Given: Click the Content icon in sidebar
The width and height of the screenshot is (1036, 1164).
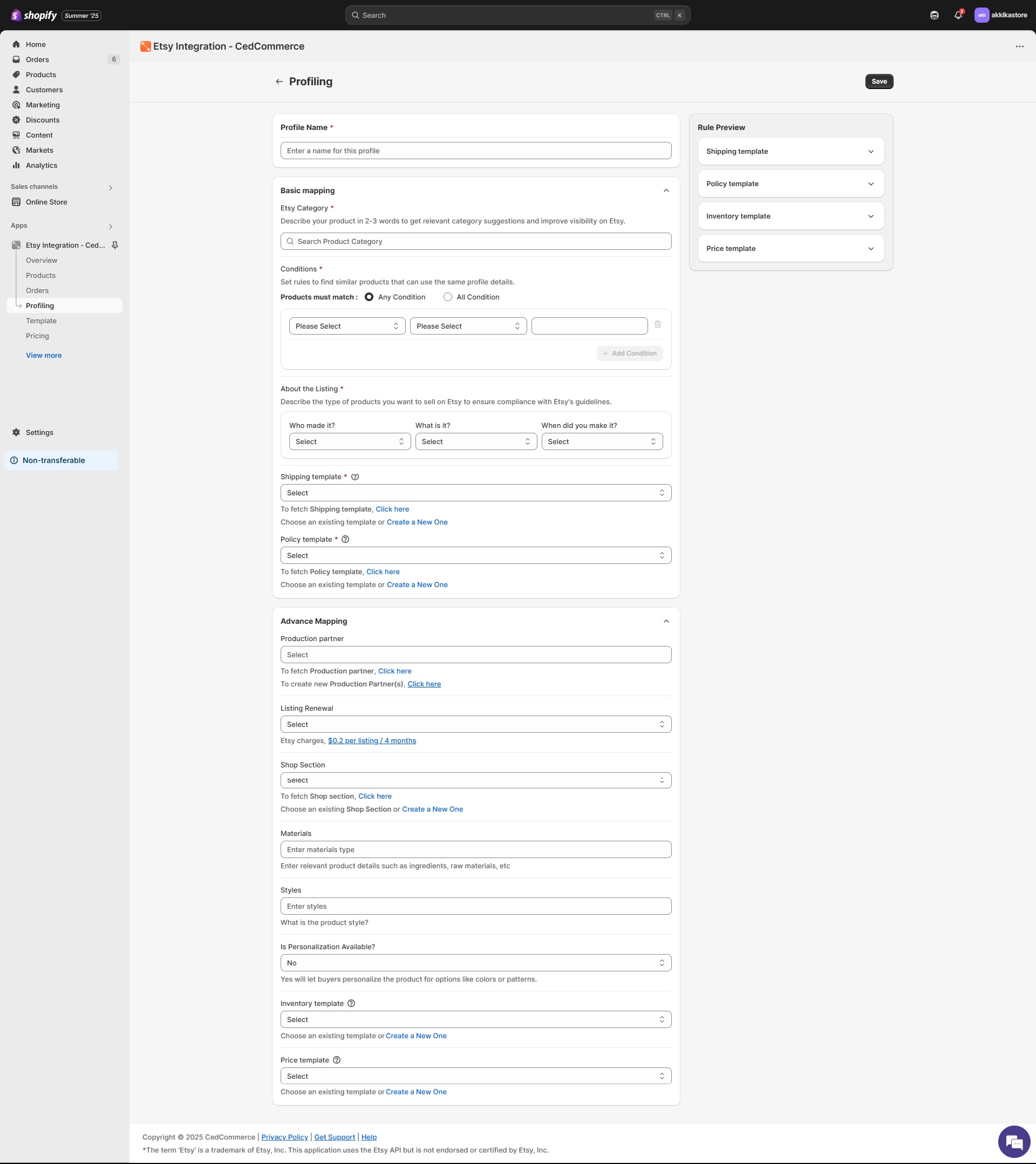Looking at the screenshot, I should click(x=17, y=135).
